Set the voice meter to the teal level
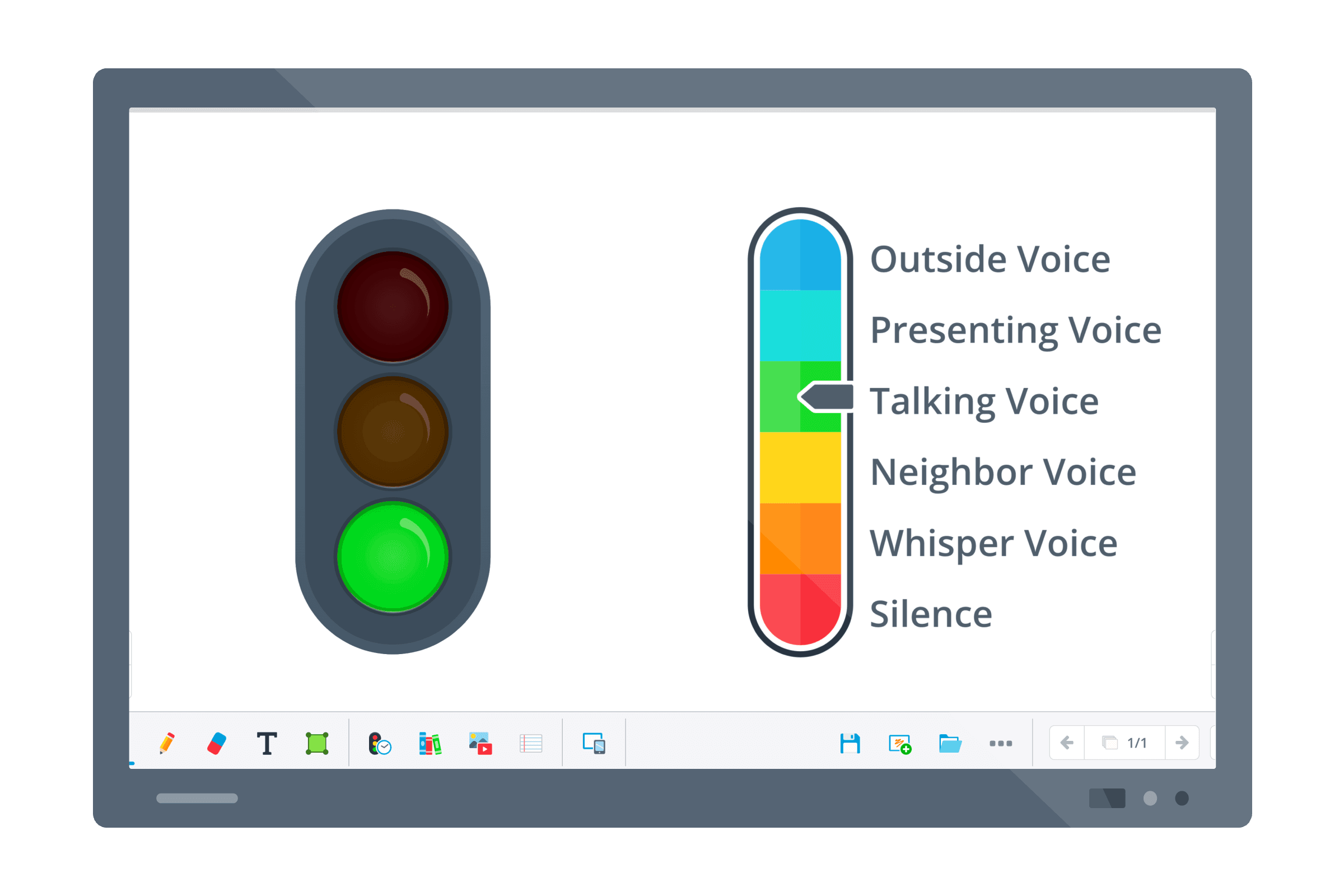The image size is (1344, 896). [800, 326]
